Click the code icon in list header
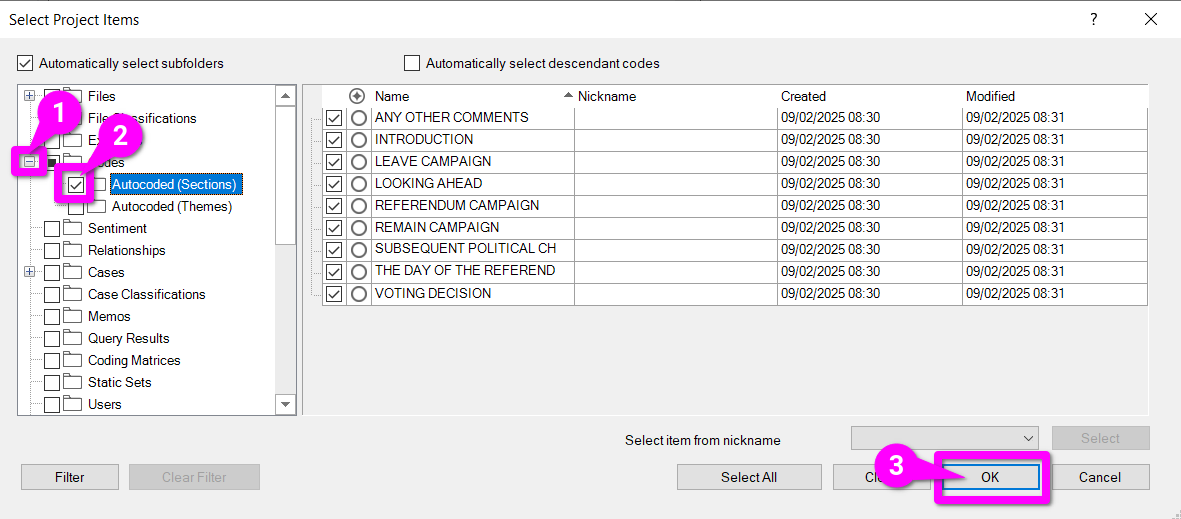The height and width of the screenshot is (519, 1181). click(x=357, y=97)
